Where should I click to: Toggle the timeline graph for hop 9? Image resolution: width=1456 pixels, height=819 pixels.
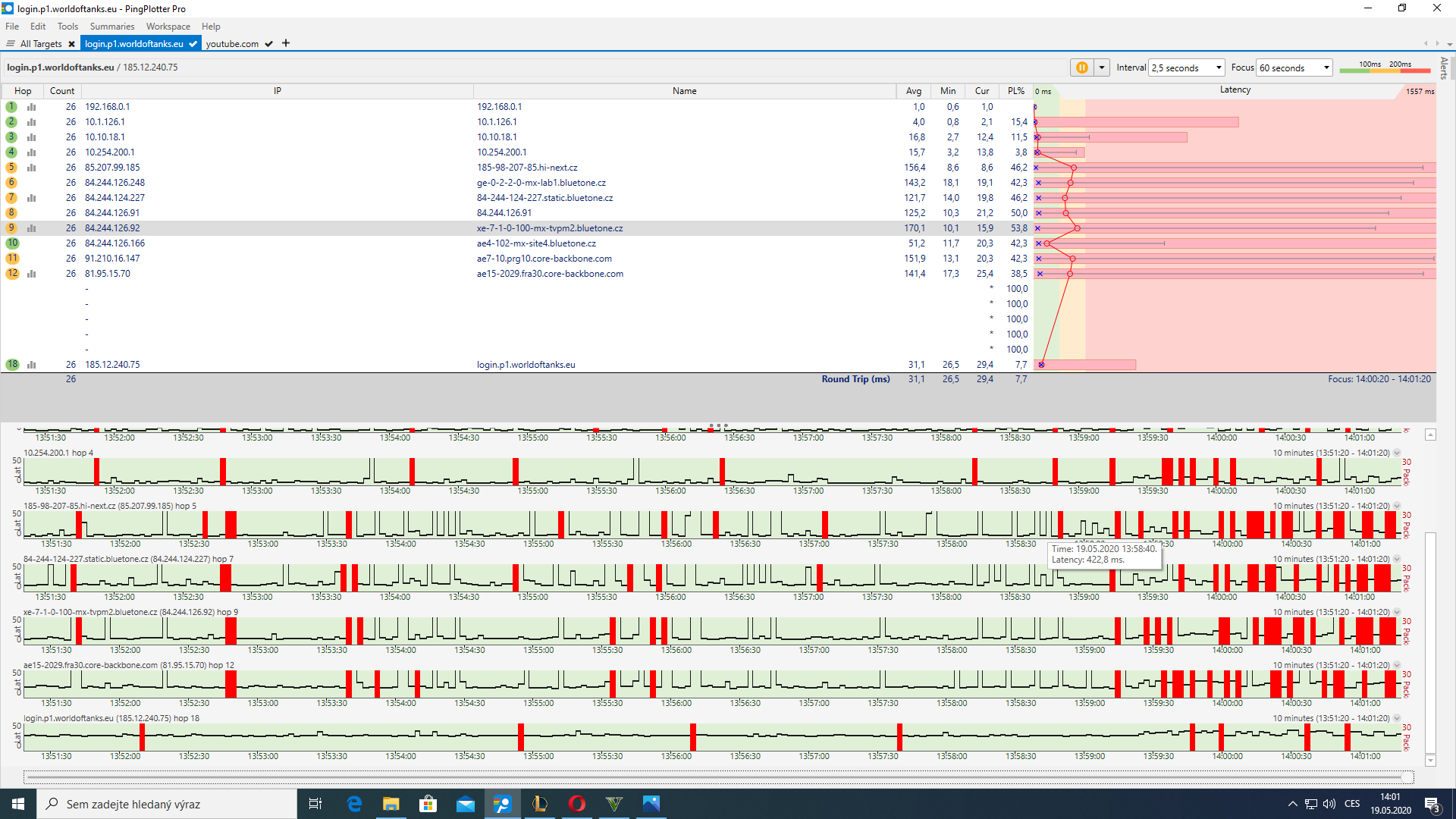[32, 228]
